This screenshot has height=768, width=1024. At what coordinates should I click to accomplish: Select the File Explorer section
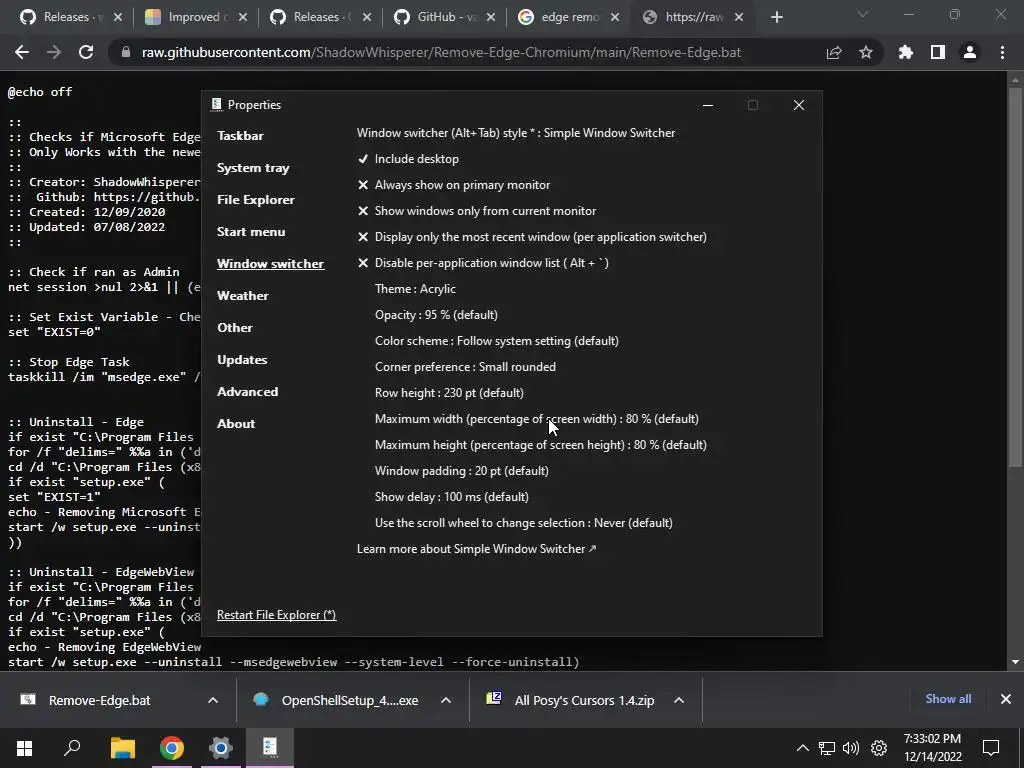point(255,200)
